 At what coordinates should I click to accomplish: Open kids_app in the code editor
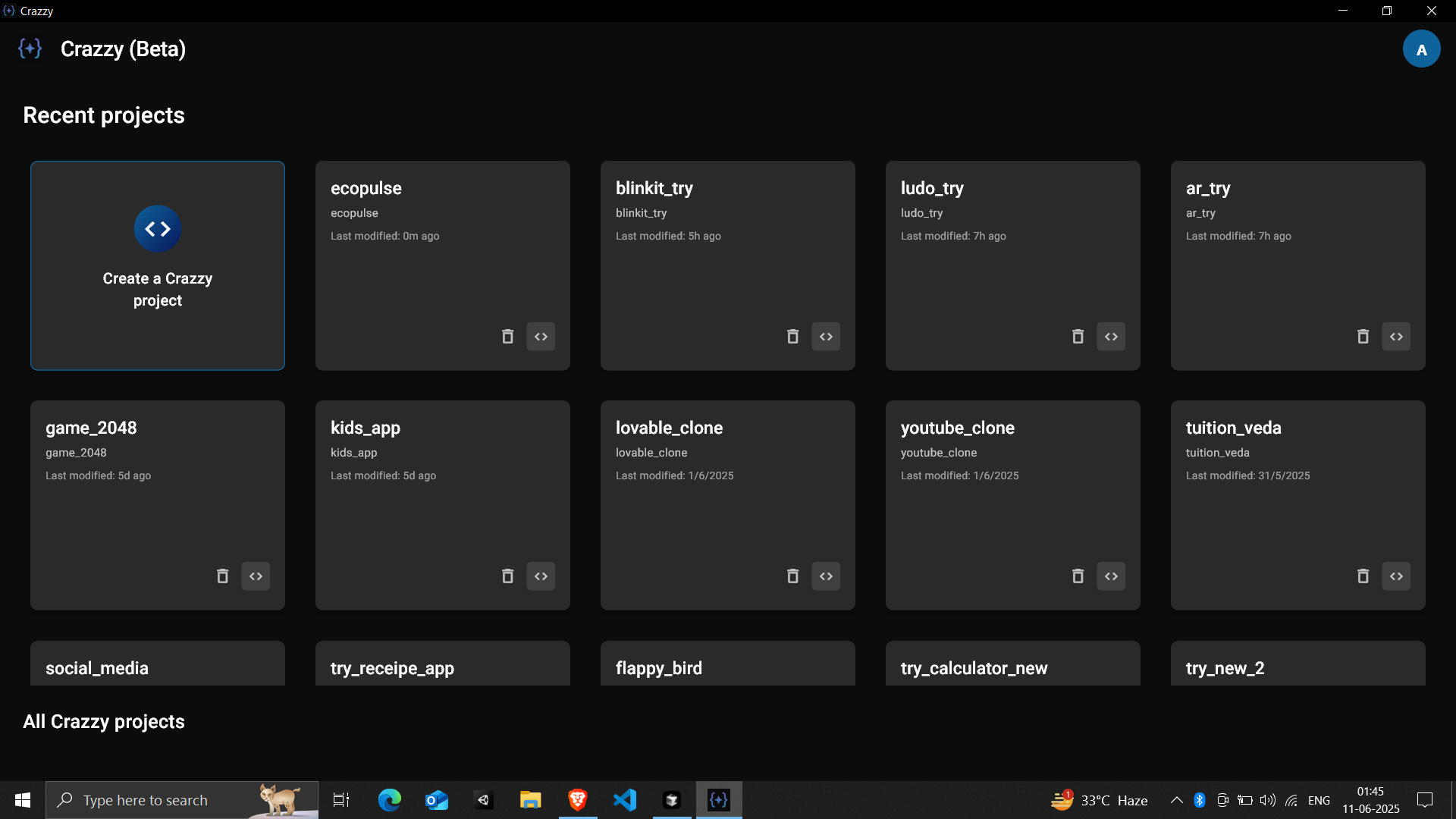pos(541,576)
